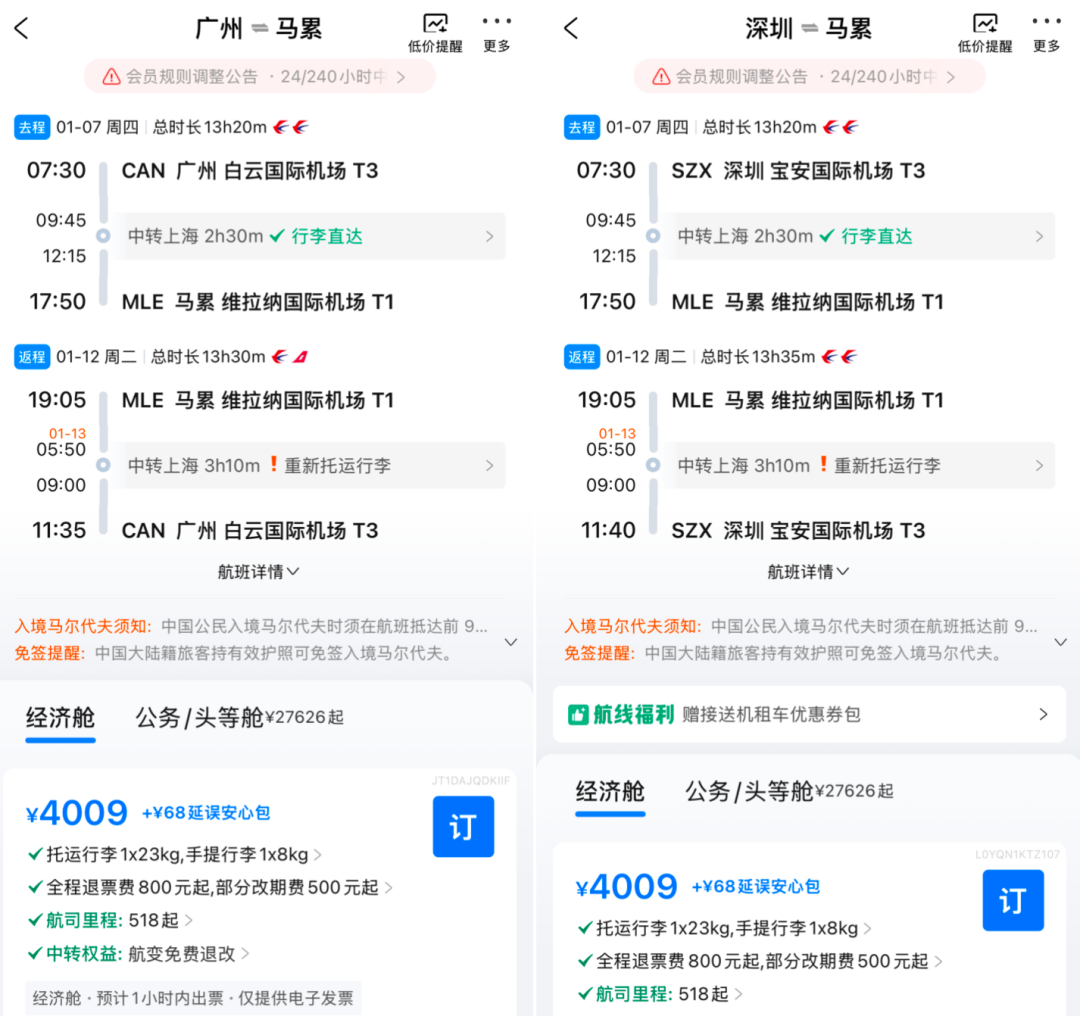Open 航线福利 赠接送机租车优惠券包 banner

point(809,714)
